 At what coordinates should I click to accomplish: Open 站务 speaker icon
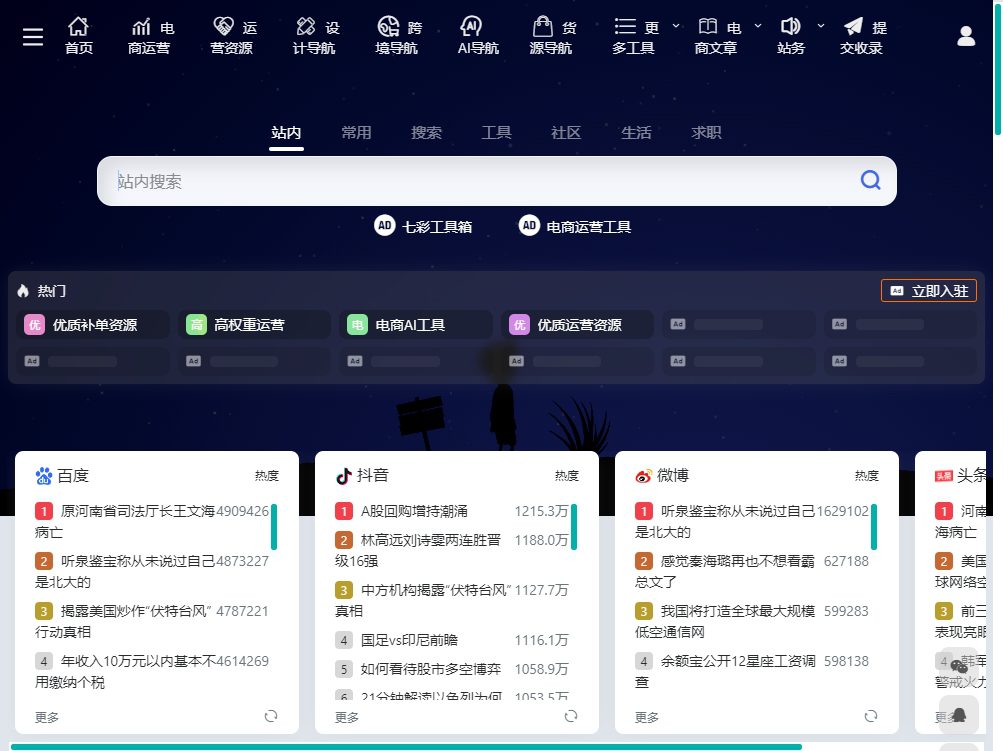[x=790, y=26]
